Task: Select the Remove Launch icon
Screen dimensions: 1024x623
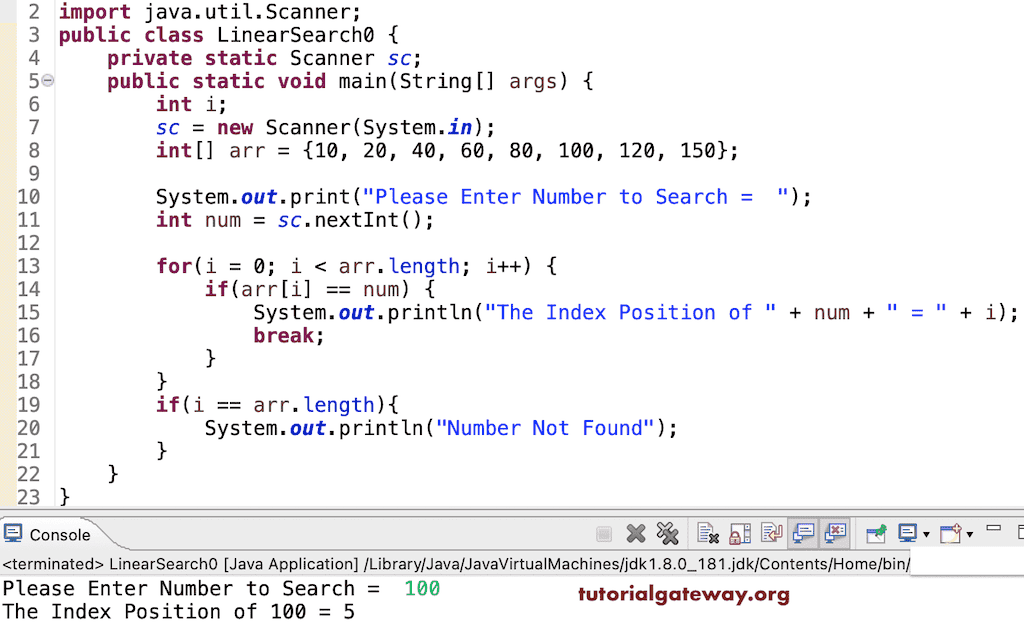Action: pyautogui.click(x=636, y=533)
